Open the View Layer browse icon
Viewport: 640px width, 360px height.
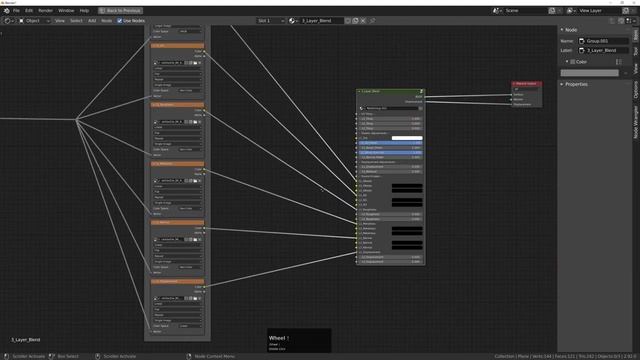[x=571, y=11]
